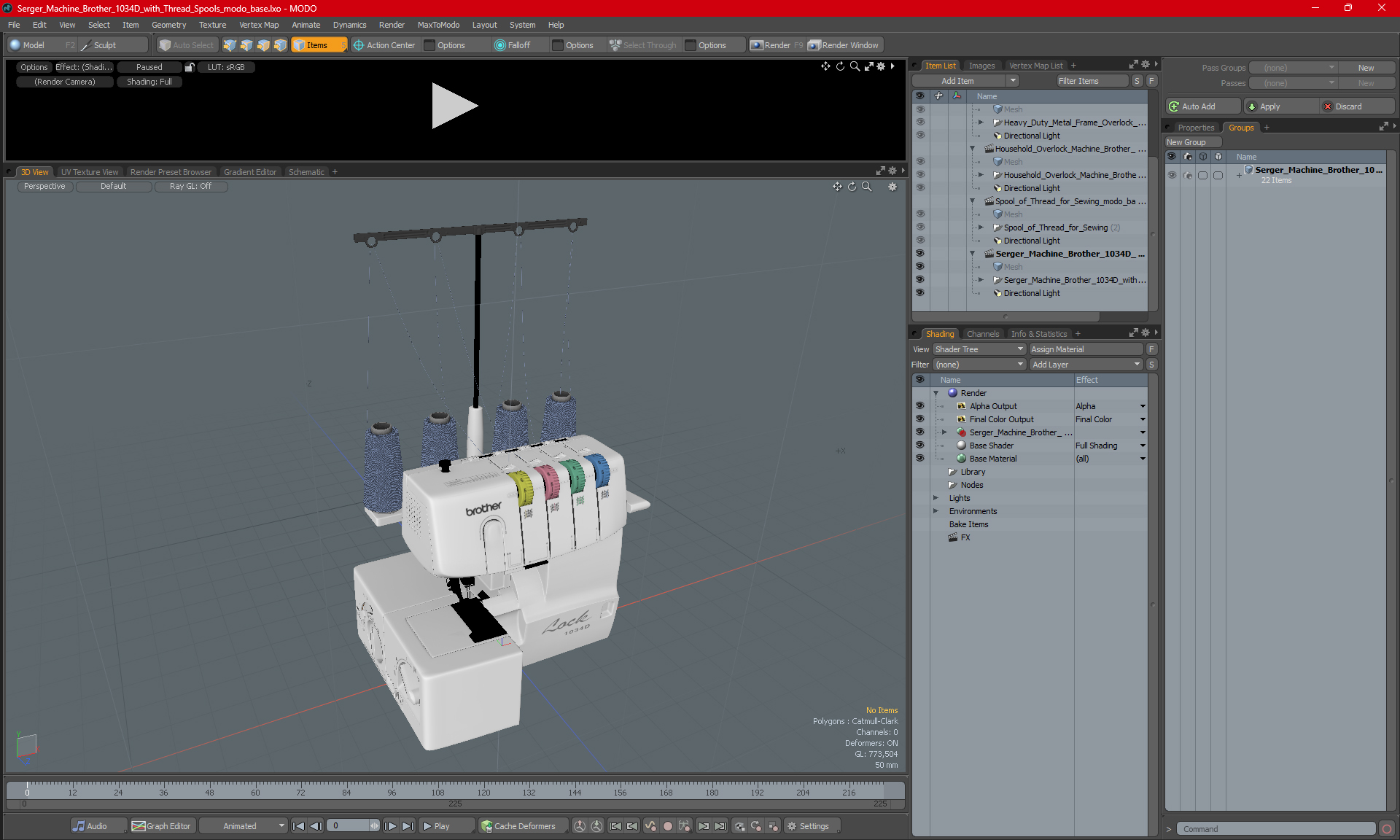Open the Render Window

844,45
